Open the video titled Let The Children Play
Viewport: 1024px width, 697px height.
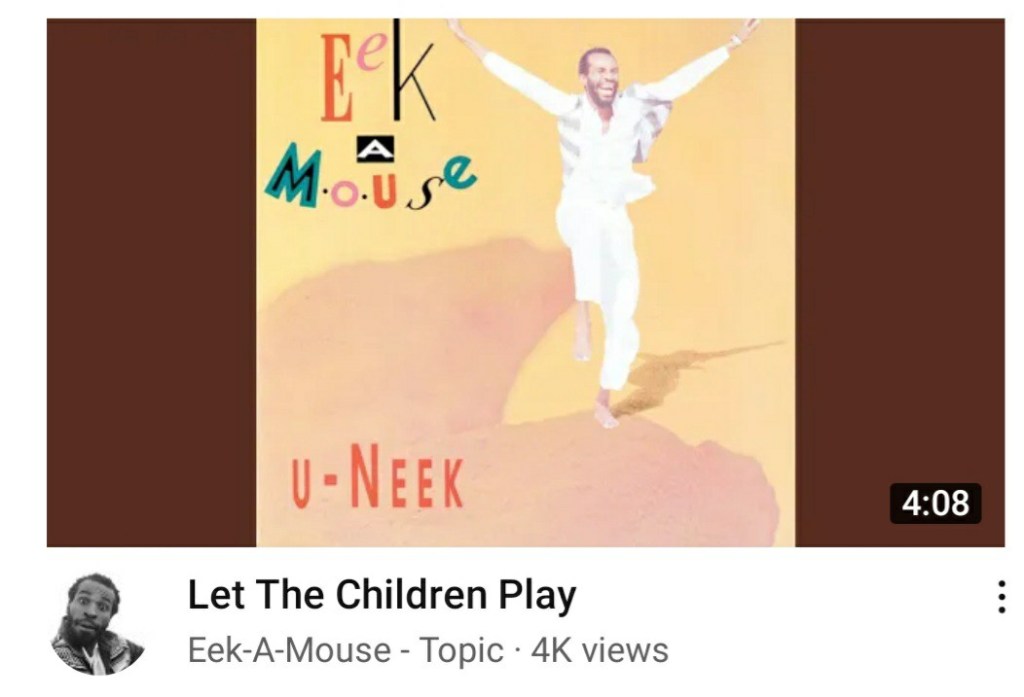382,595
